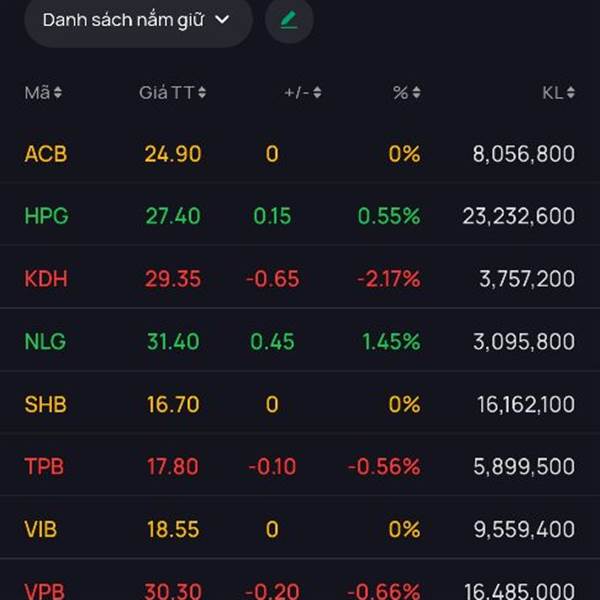The image size is (600, 600).
Task: Sort by the KL volume column
Action: pyautogui.click(x=558, y=93)
